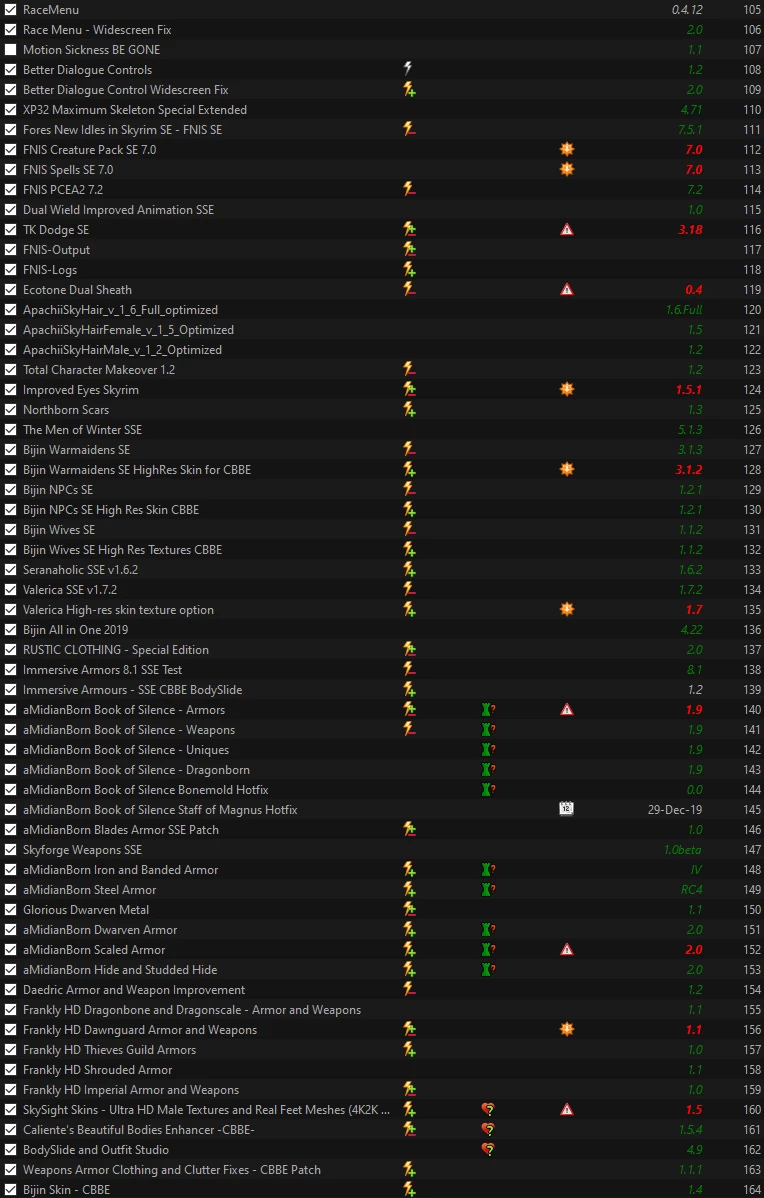764x1198 pixels.
Task: Click the warning triangle on aMidianBorn Scaled Armor row
Action: click(x=566, y=949)
